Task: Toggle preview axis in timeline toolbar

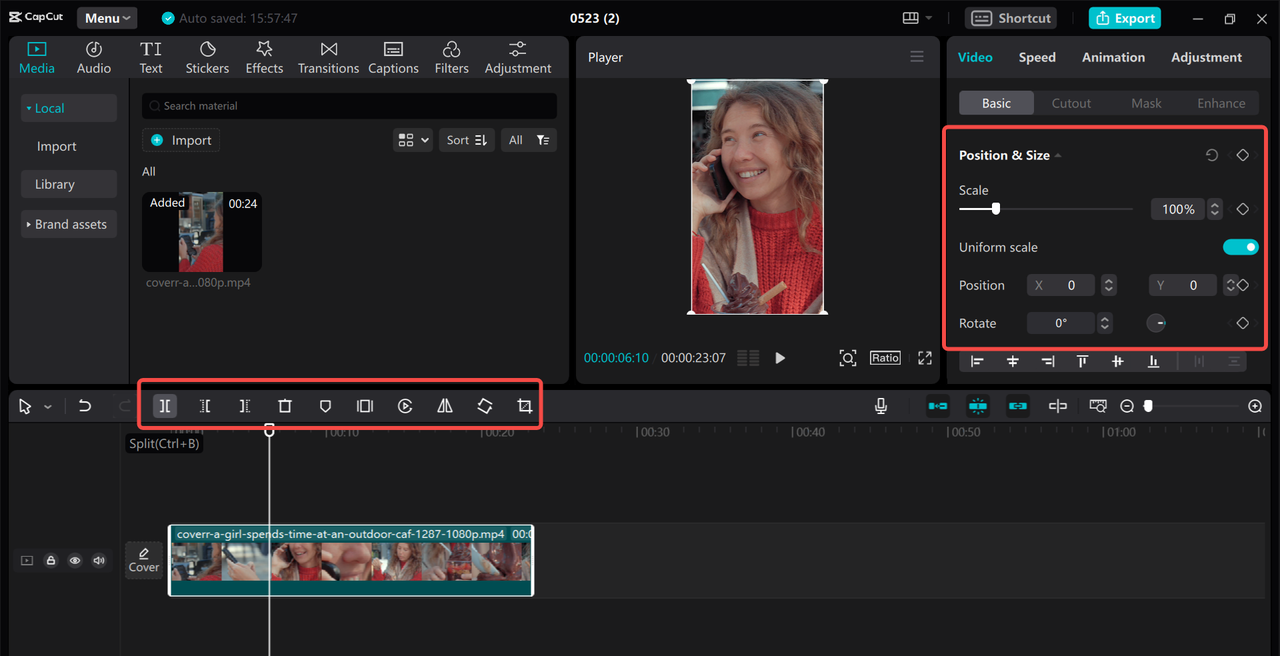Action: (1058, 406)
